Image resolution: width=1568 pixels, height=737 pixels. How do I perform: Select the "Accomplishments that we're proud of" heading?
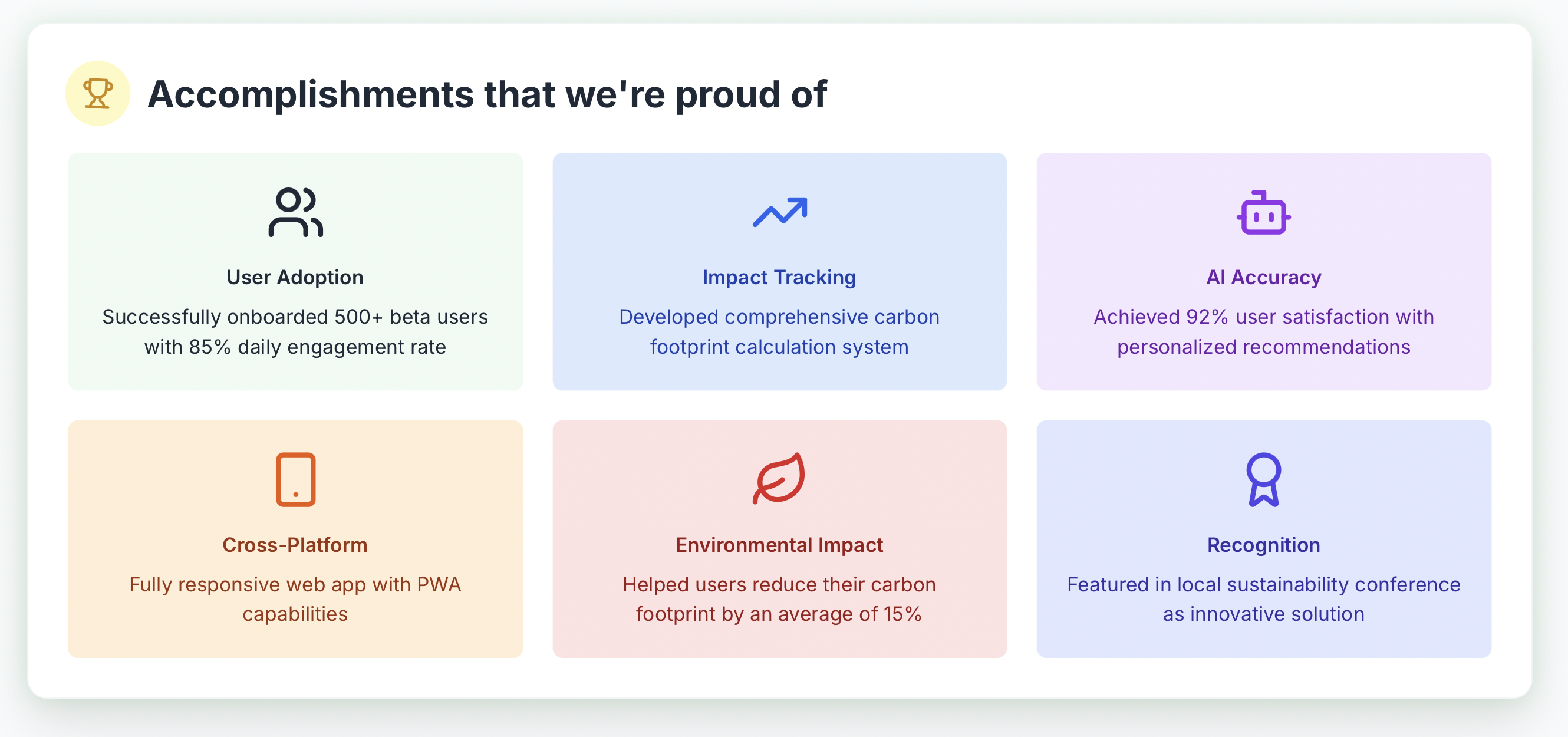(x=487, y=94)
